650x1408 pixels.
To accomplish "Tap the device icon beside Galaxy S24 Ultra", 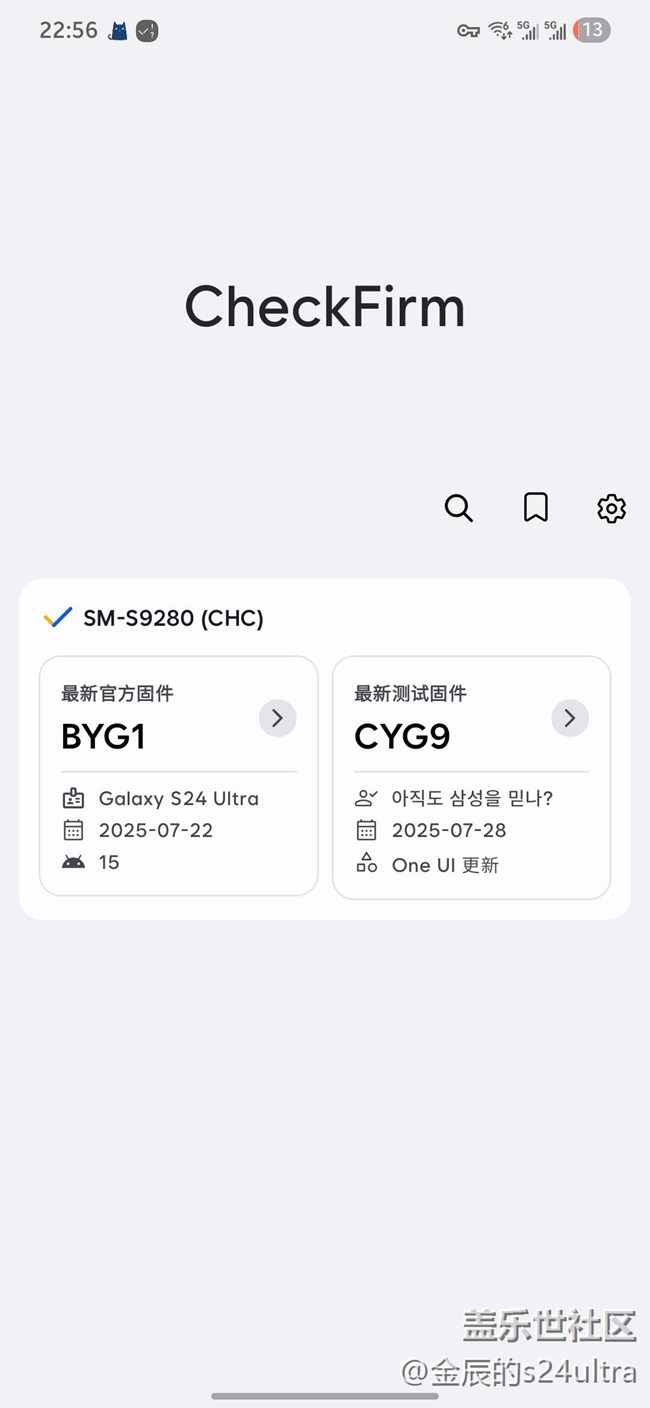I will [73, 798].
